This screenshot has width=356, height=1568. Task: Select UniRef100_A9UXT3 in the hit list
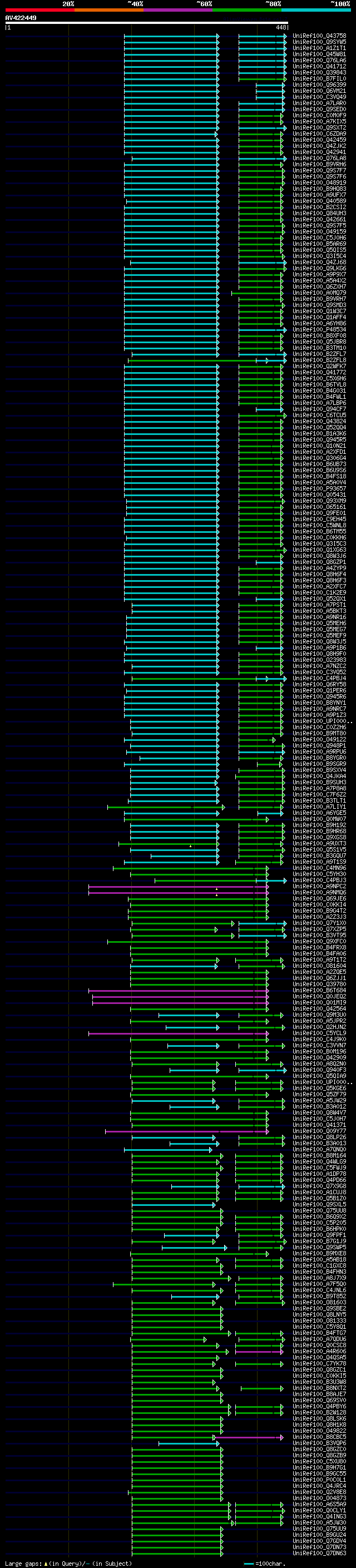pos(319,844)
